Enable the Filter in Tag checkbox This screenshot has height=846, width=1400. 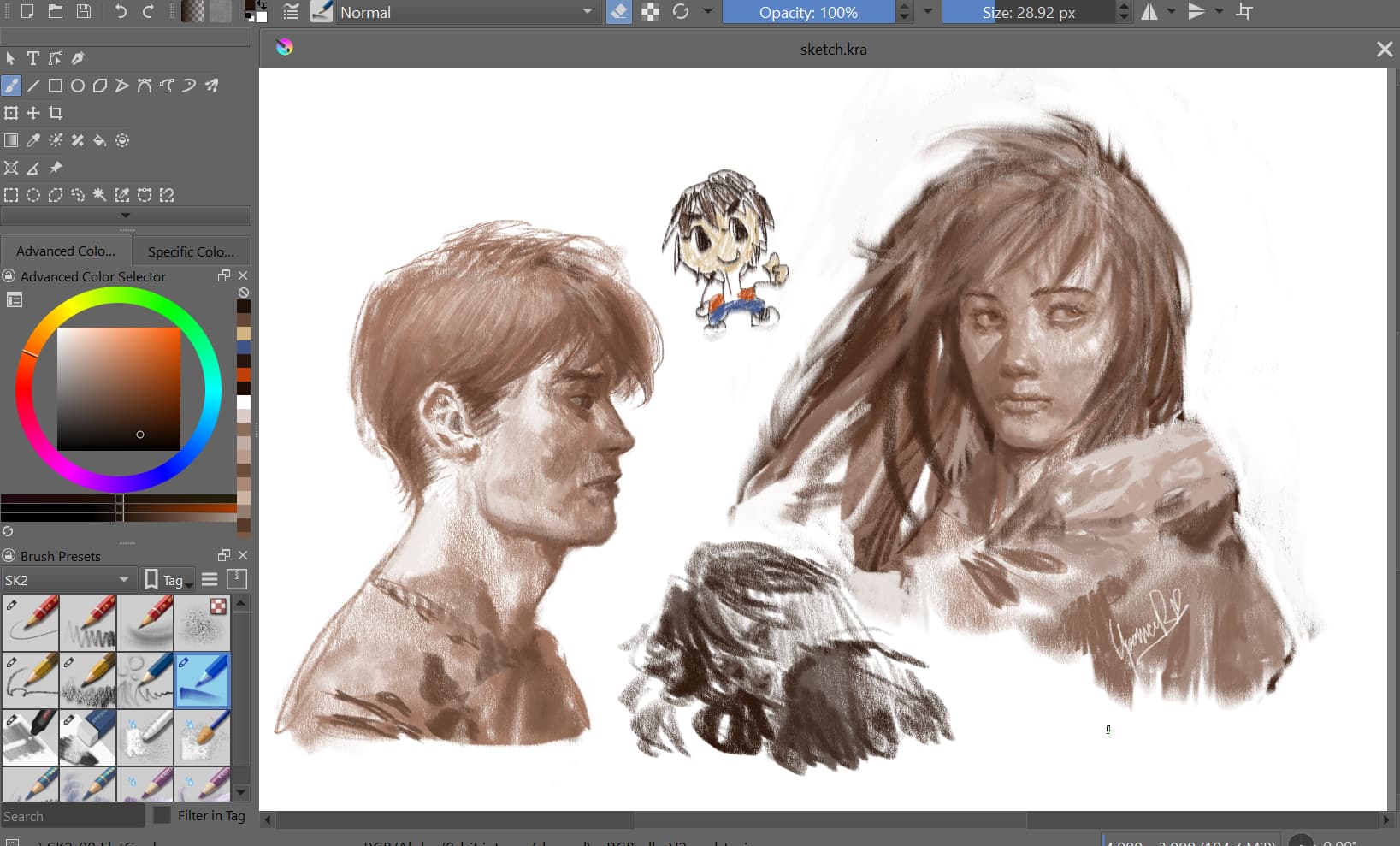(x=162, y=815)
